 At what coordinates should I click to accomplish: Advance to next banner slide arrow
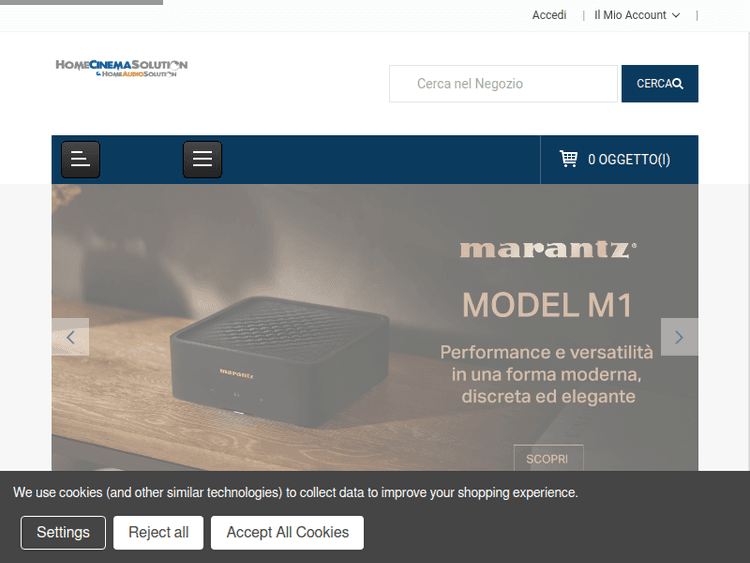[x=679, y=337]
